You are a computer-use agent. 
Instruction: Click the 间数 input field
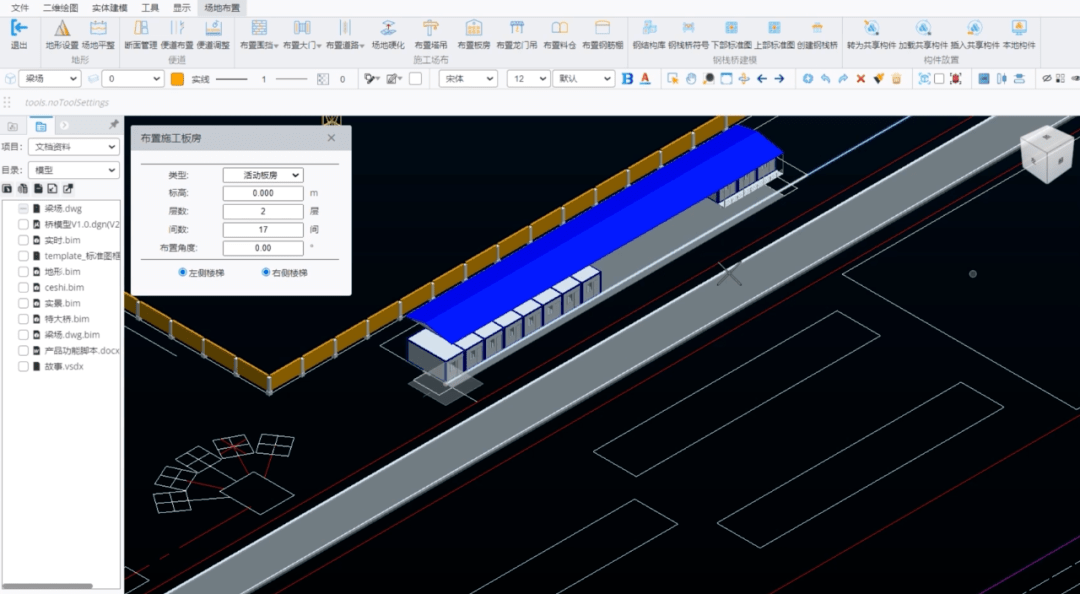coord(263,230)
